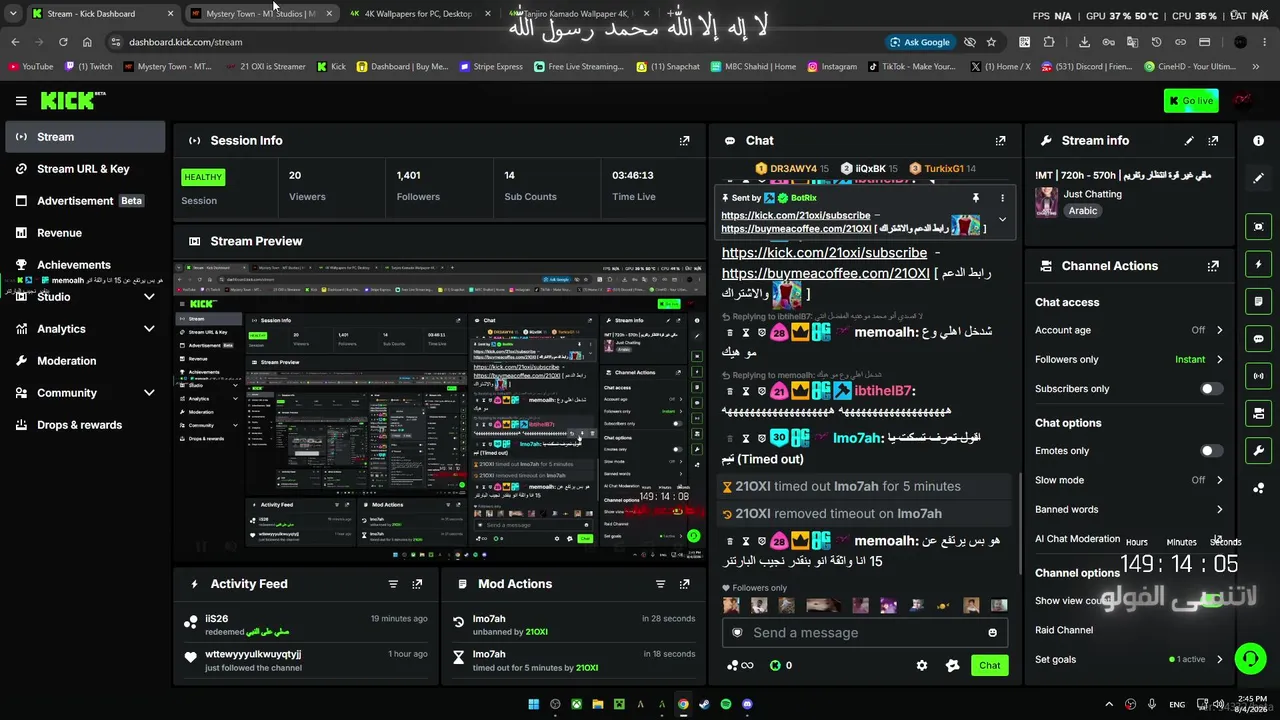
Task: Click the broadcast signal icon in right sidebar
Action: (1258, 376)
